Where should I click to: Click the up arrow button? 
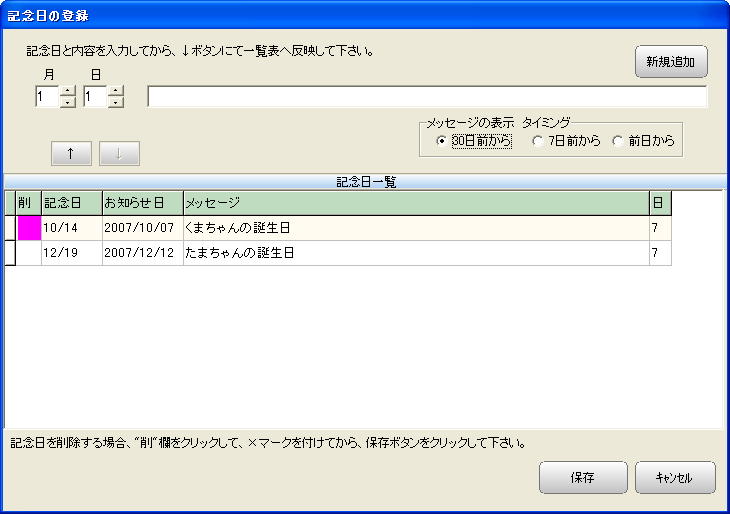[71, 153]
